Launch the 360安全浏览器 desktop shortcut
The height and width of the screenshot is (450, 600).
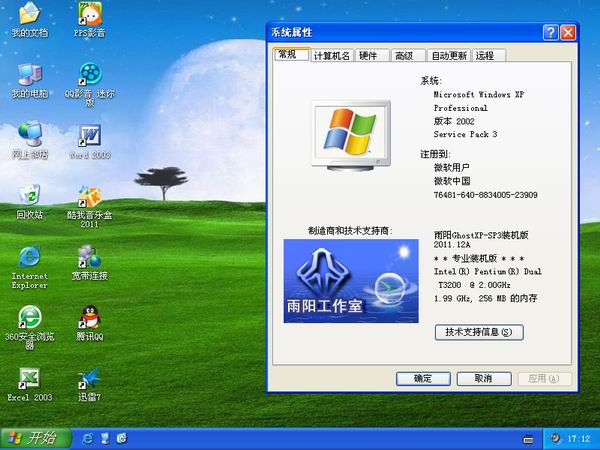tap(29, 328)
